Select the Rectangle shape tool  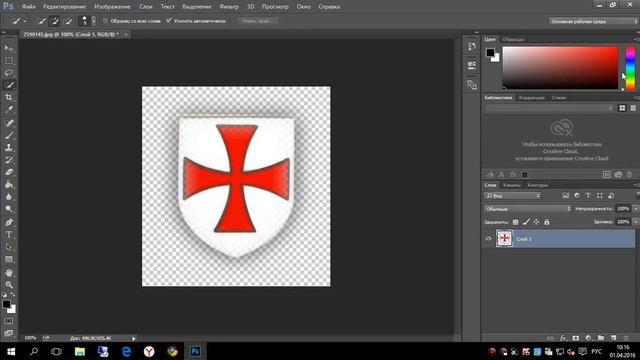9,260
